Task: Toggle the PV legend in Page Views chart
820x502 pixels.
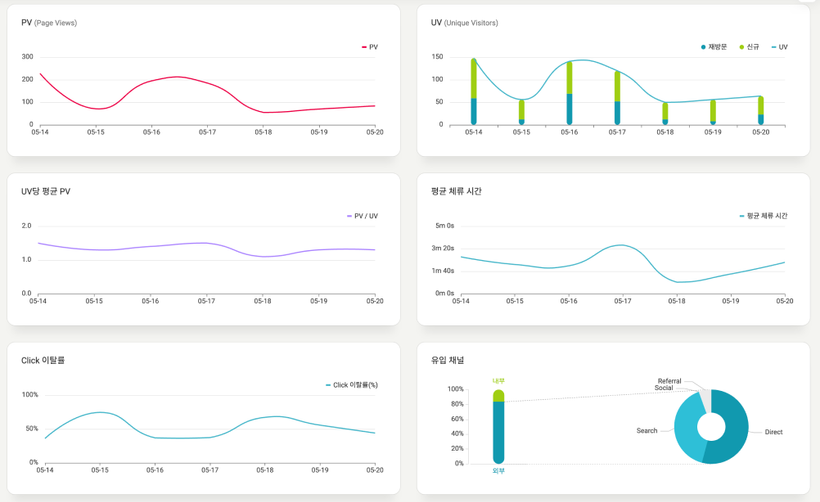Action: [370, 47]
